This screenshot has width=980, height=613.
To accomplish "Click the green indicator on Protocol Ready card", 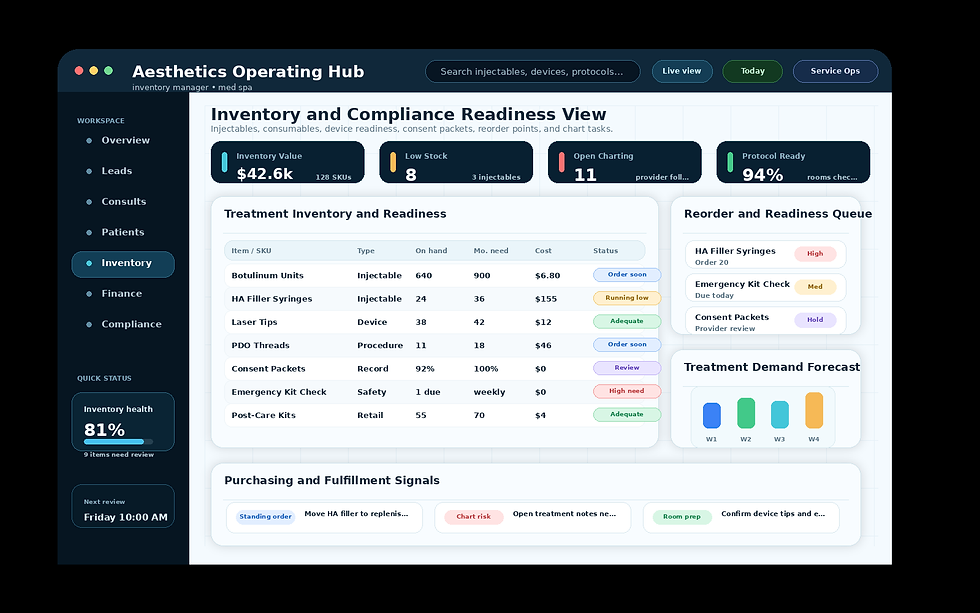I will click(730, 162).
